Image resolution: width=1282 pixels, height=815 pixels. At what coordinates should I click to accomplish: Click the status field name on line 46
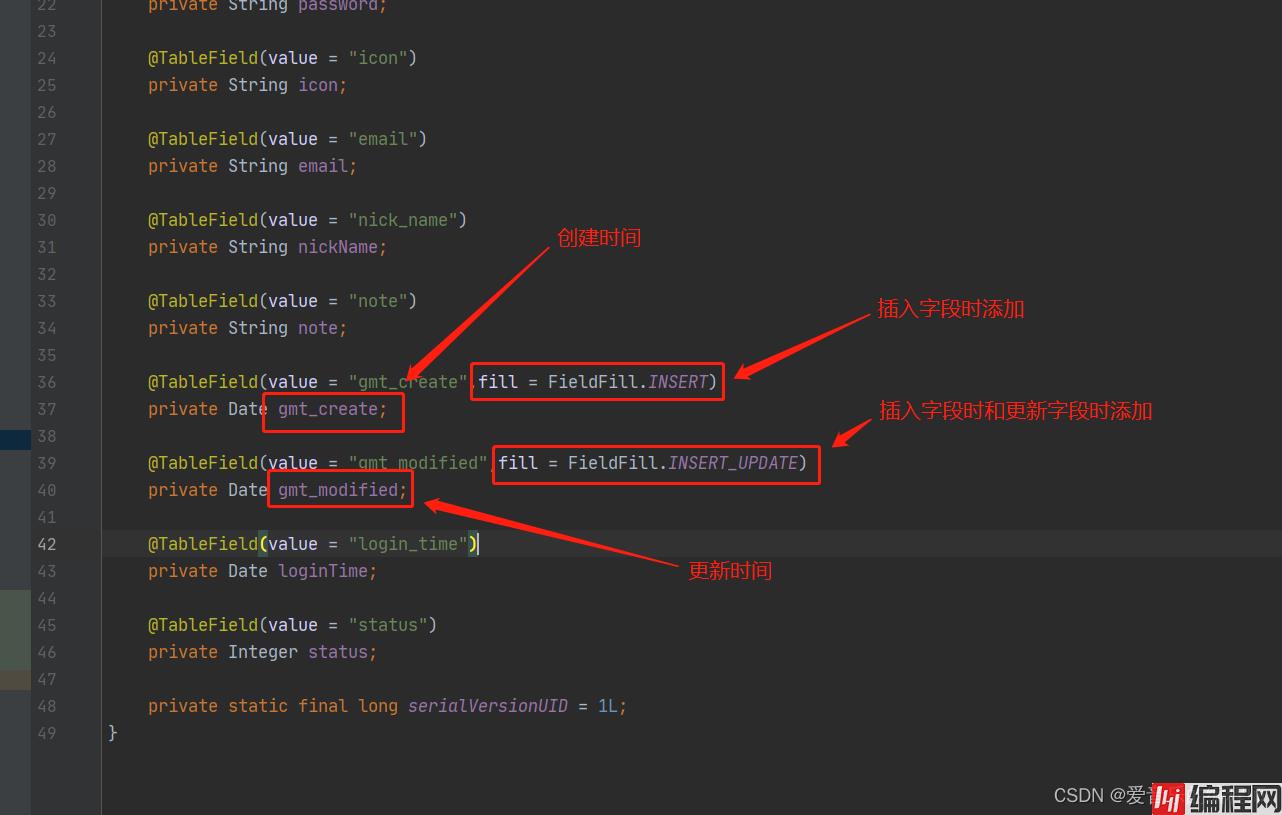click(x=338, y=652)
